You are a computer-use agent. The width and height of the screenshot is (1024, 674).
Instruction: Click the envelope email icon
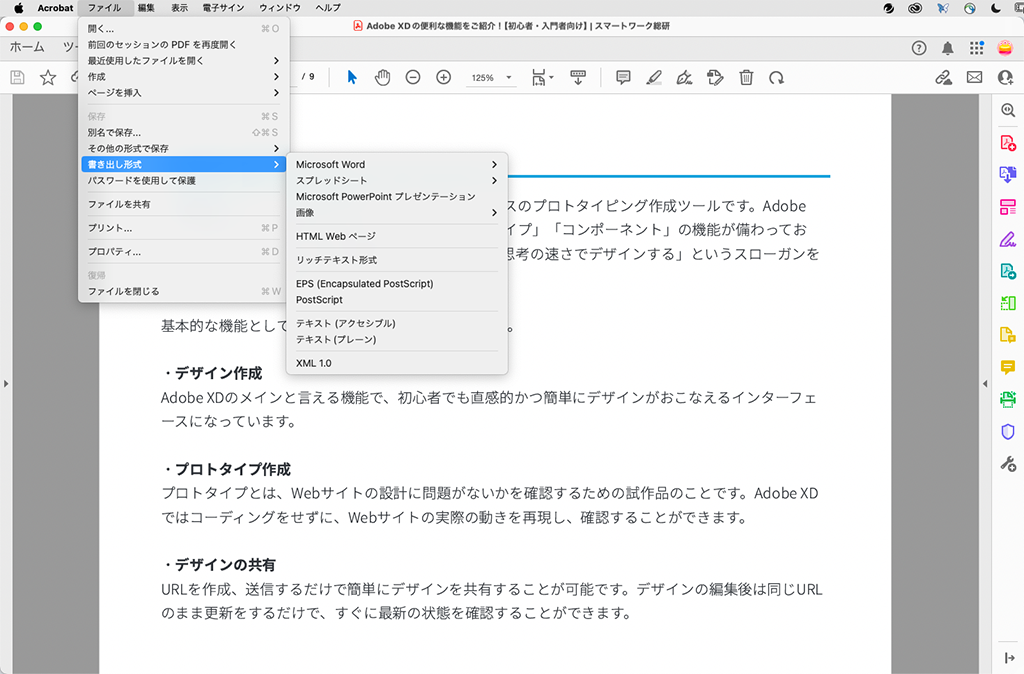point(974,78)
